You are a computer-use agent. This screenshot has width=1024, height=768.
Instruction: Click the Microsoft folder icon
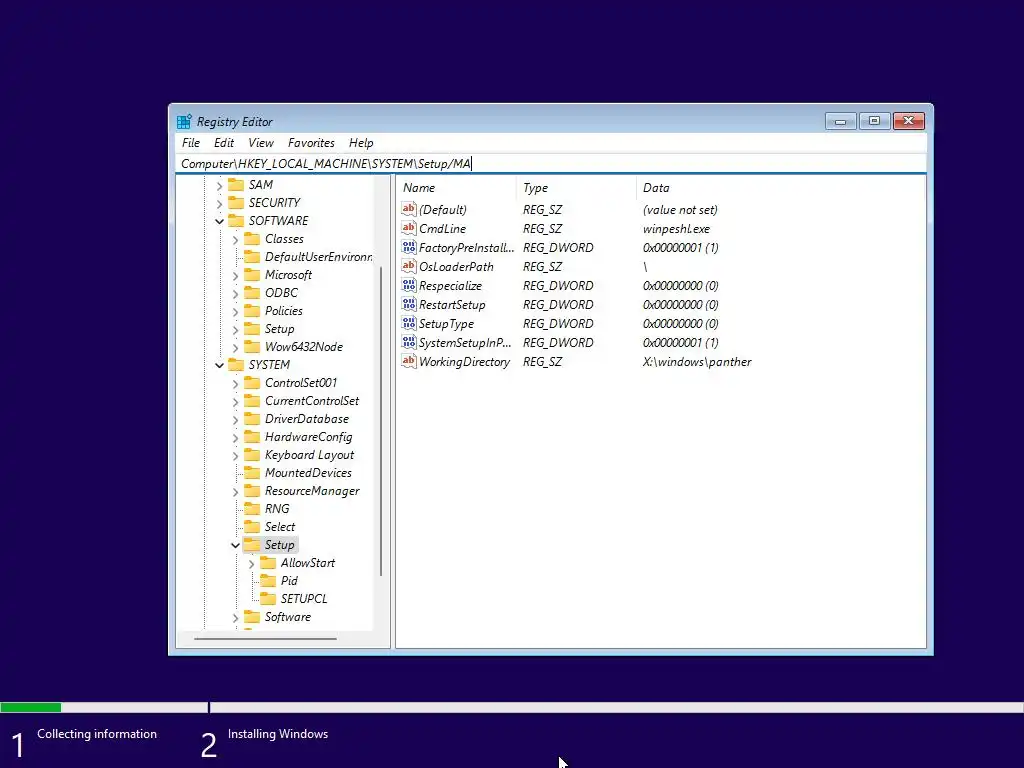252,275
